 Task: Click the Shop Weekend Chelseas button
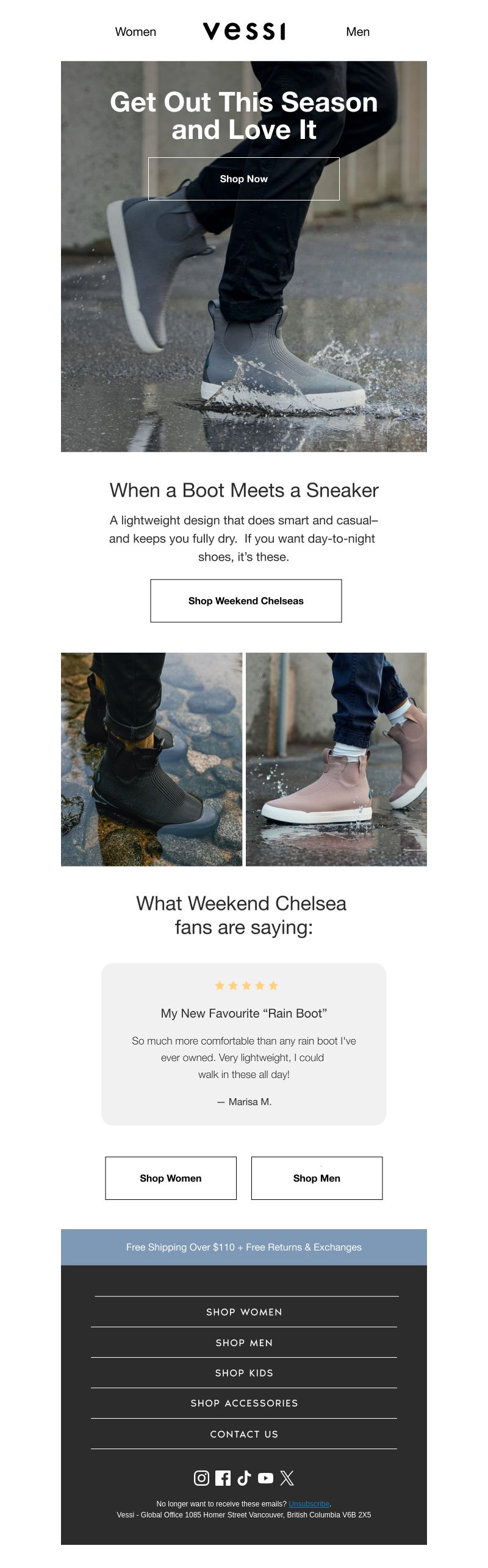click(246, 600)
